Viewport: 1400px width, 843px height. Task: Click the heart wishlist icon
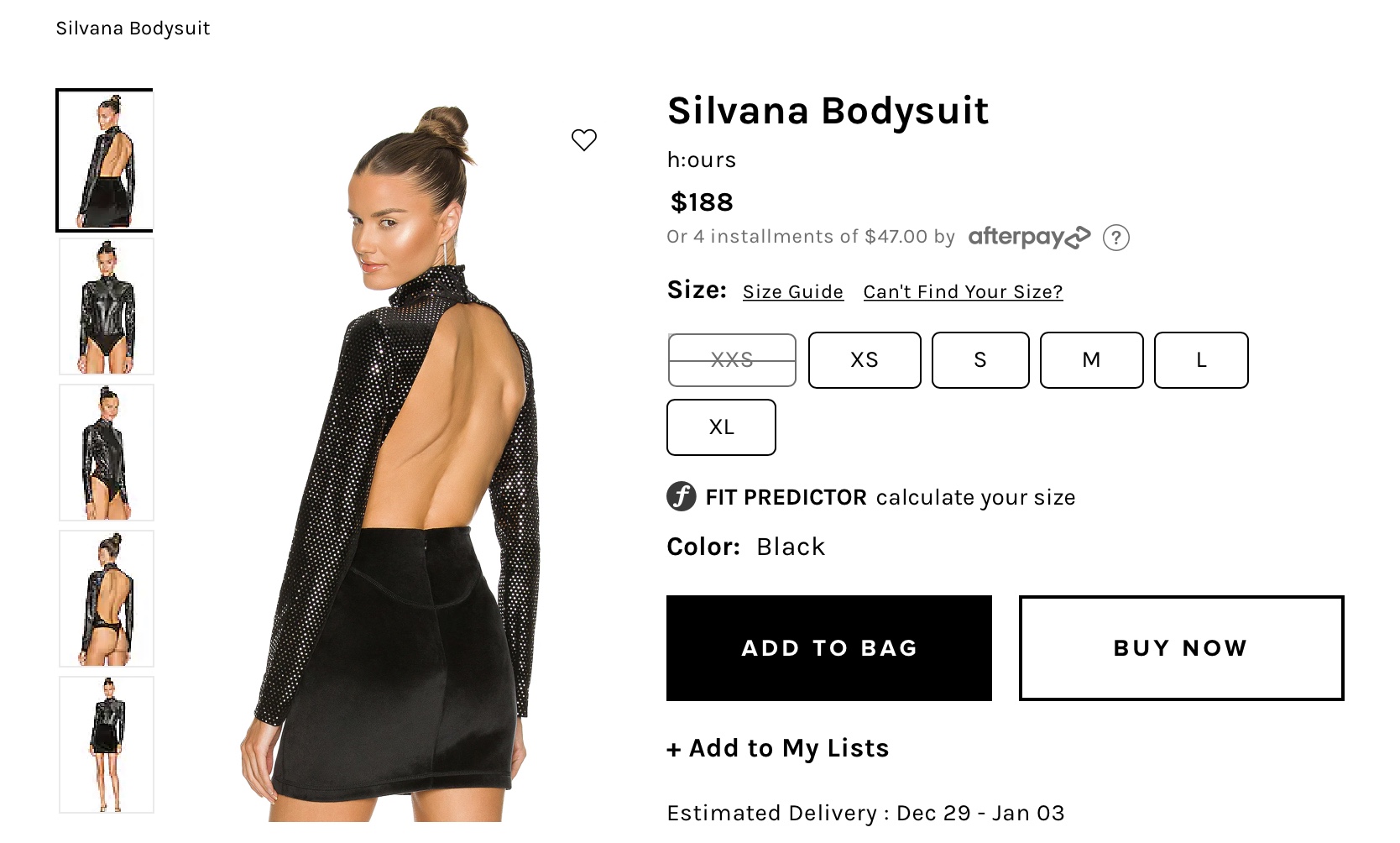[584, 139]
